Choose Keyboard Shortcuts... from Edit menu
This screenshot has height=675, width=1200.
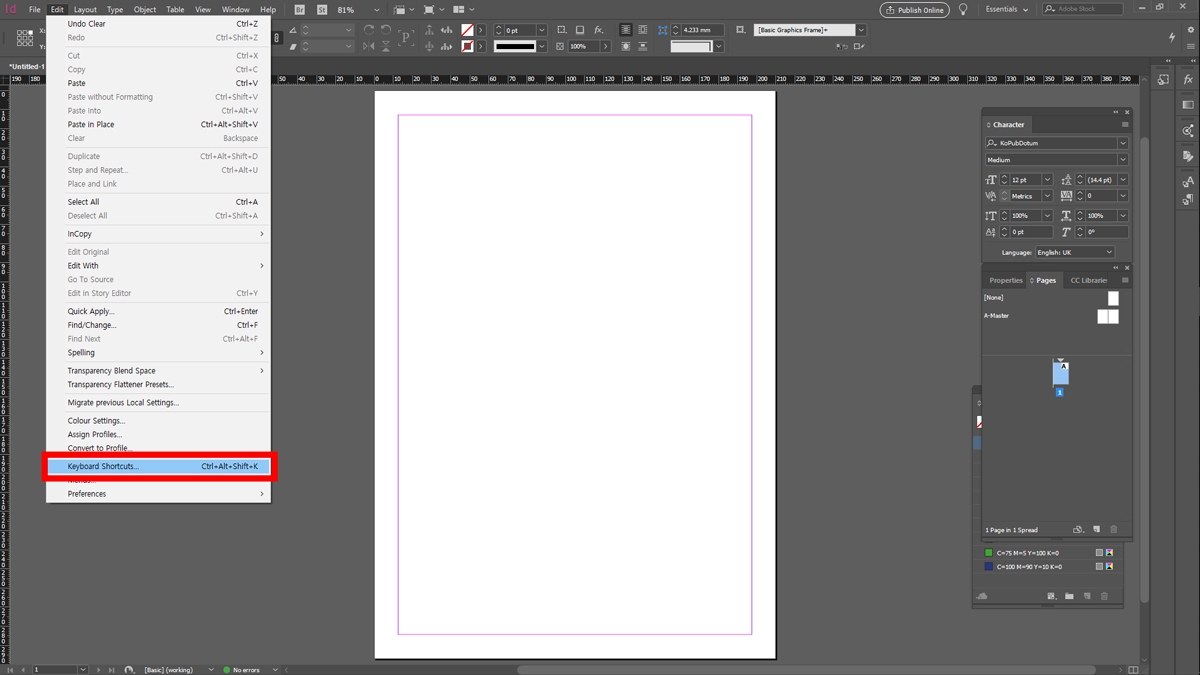158,466
